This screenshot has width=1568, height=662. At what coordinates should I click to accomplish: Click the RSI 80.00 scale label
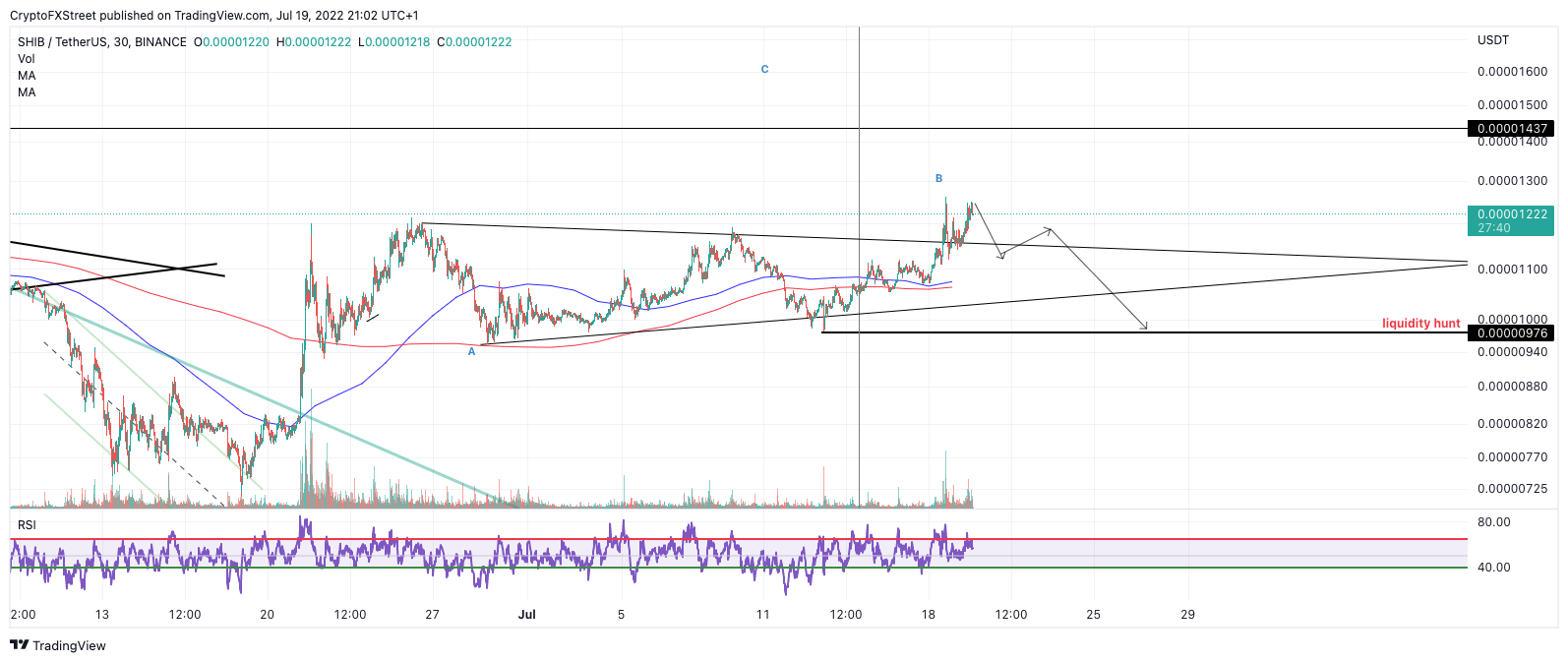[x=1493, y=521]
